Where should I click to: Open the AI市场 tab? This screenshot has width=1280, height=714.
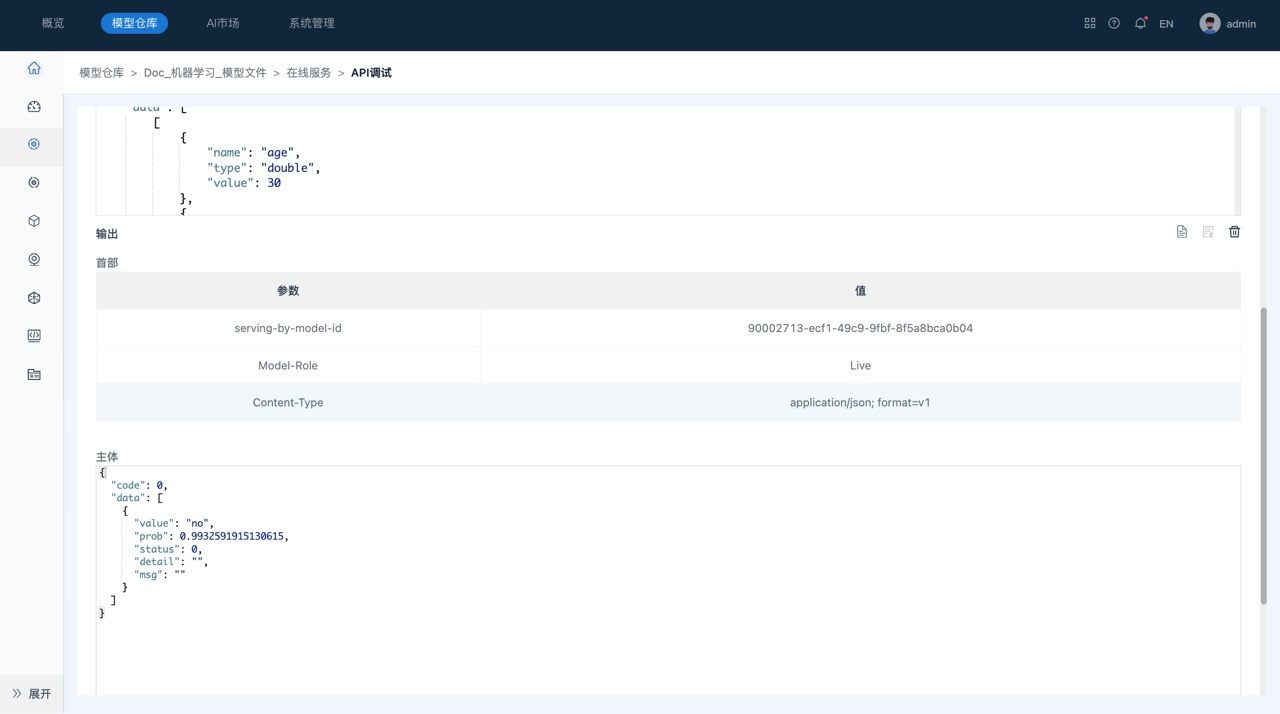[x=222, y=23]
